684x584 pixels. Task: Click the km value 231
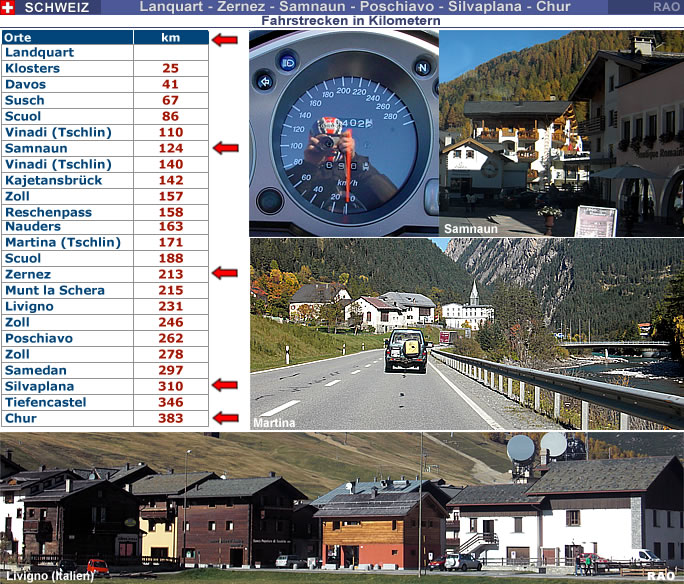click(x=171, y=306)
